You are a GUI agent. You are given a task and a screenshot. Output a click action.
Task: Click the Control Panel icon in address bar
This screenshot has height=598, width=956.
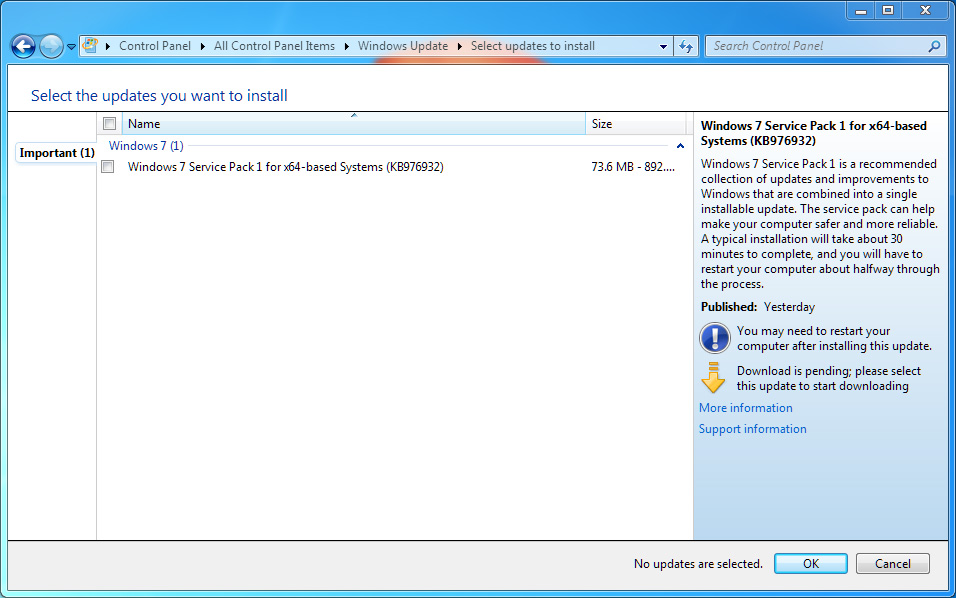click(x=90, y=46)
